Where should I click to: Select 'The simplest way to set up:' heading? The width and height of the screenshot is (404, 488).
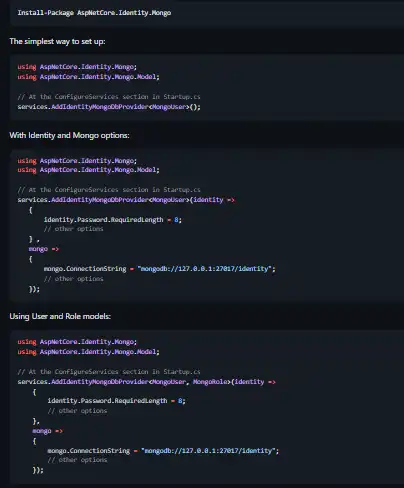(x=57, y=41)
